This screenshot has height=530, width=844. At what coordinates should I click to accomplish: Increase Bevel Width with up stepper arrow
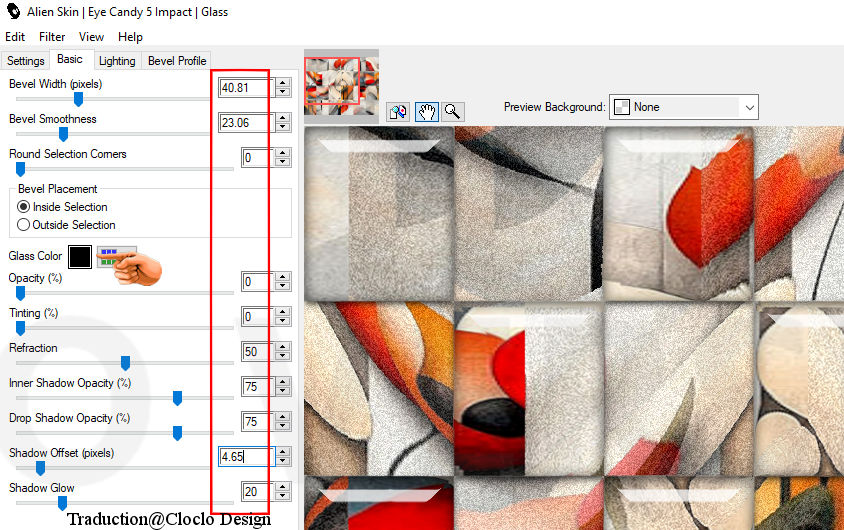tap(283, 83)
